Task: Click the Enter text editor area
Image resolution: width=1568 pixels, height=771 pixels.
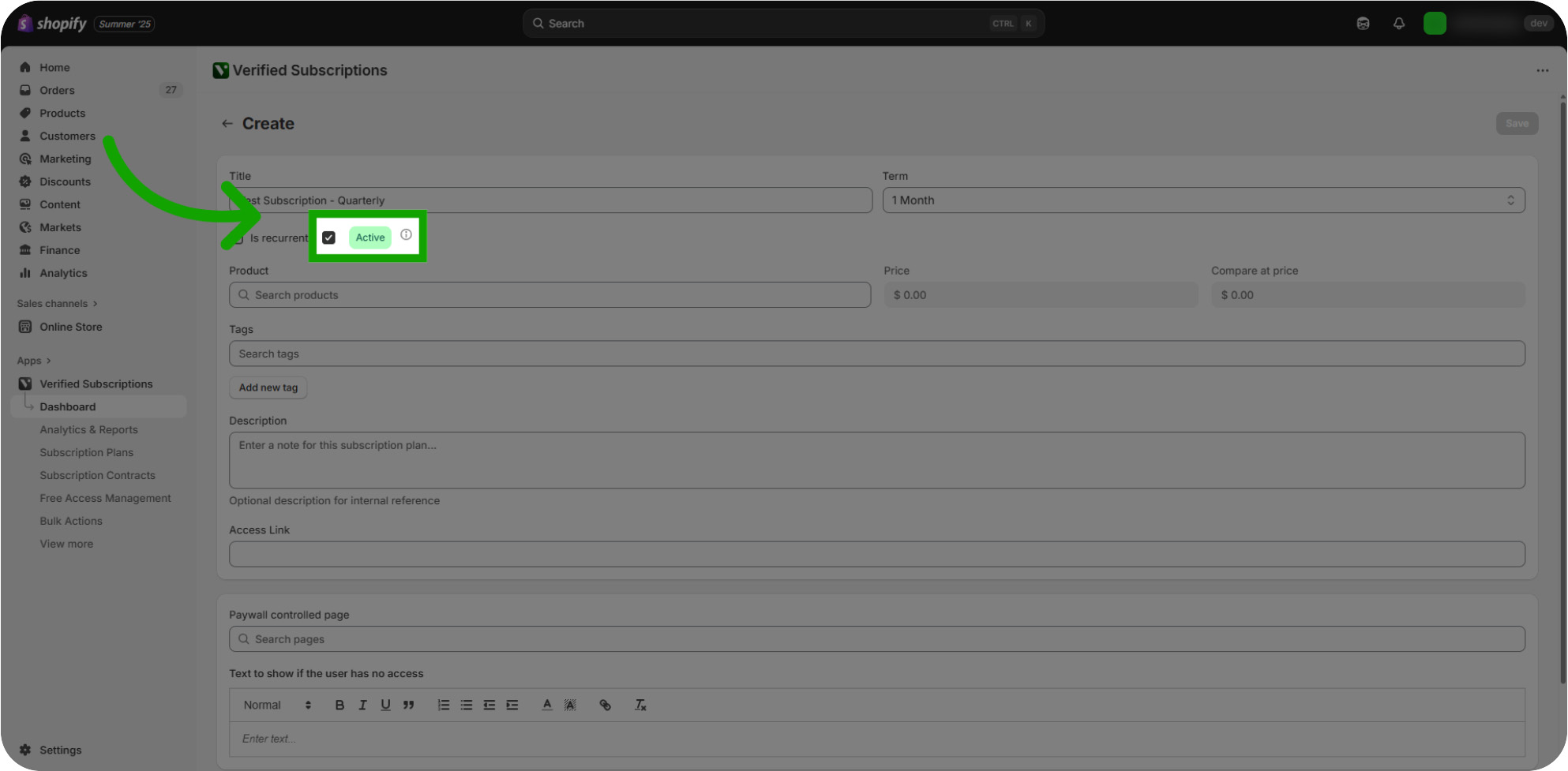Action: [x=877, y=739]
